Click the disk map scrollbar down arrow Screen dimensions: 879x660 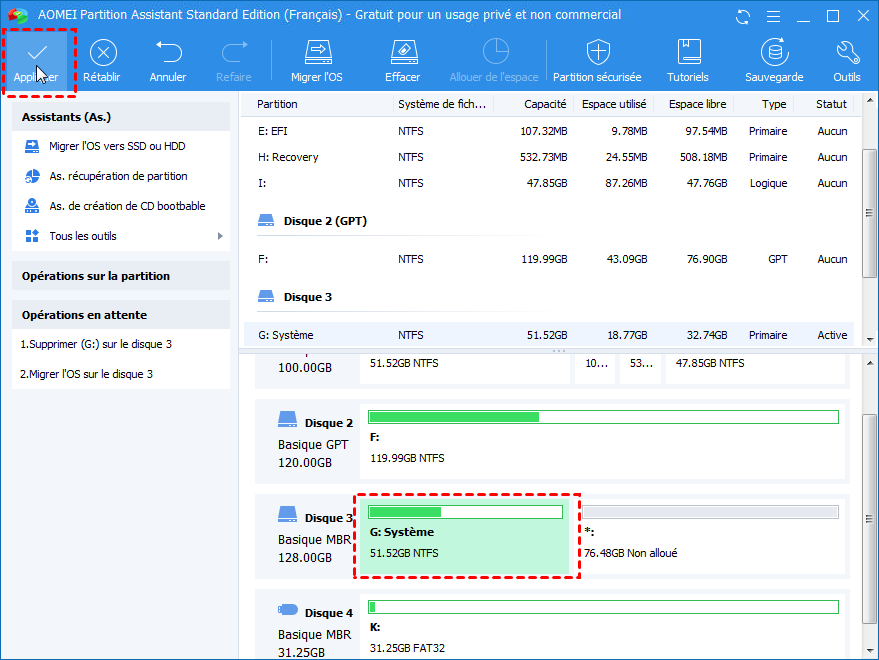(x=870, y=651)
